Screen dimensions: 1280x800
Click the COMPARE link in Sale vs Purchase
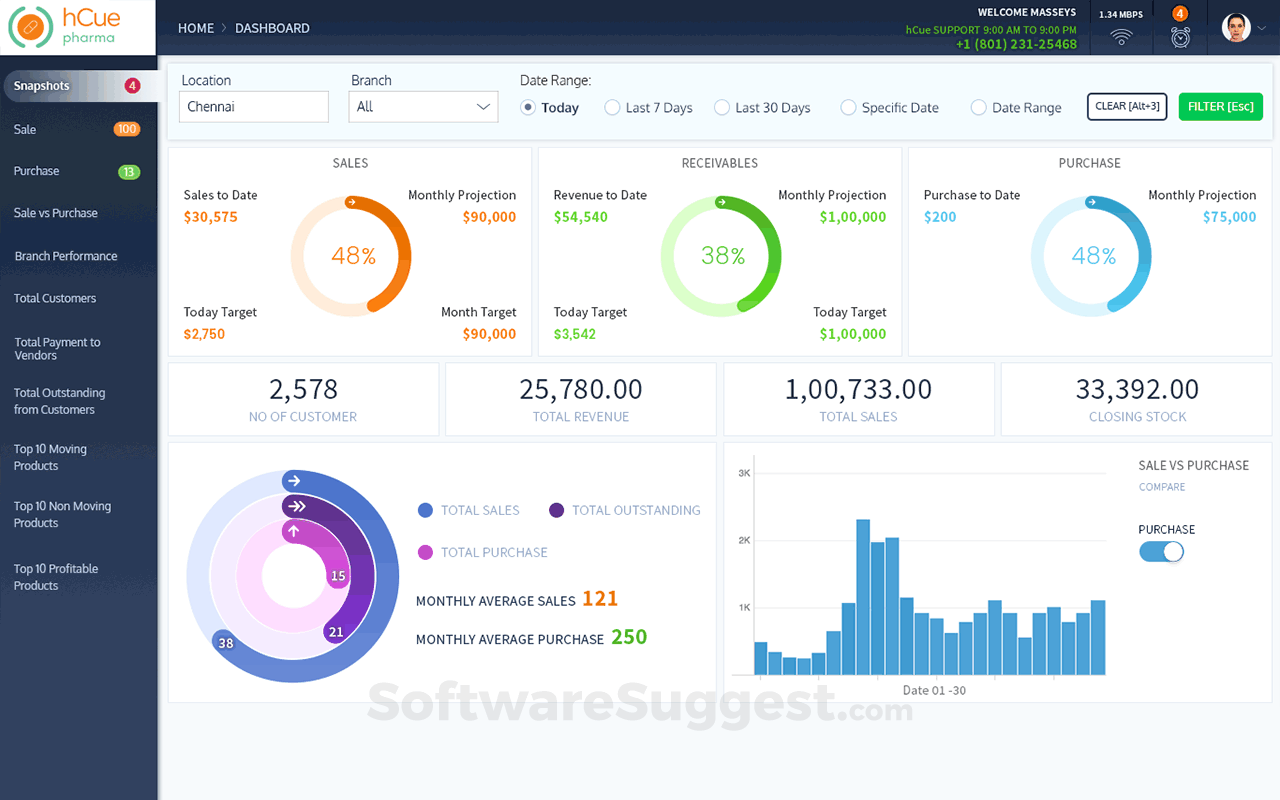click(x=1162, y=487)
